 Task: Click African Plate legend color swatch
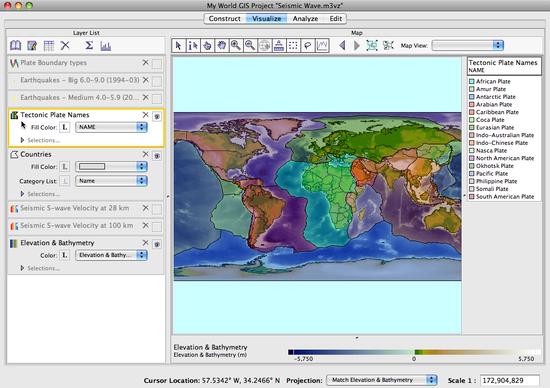pyautogui.click(x=471, y=81)
